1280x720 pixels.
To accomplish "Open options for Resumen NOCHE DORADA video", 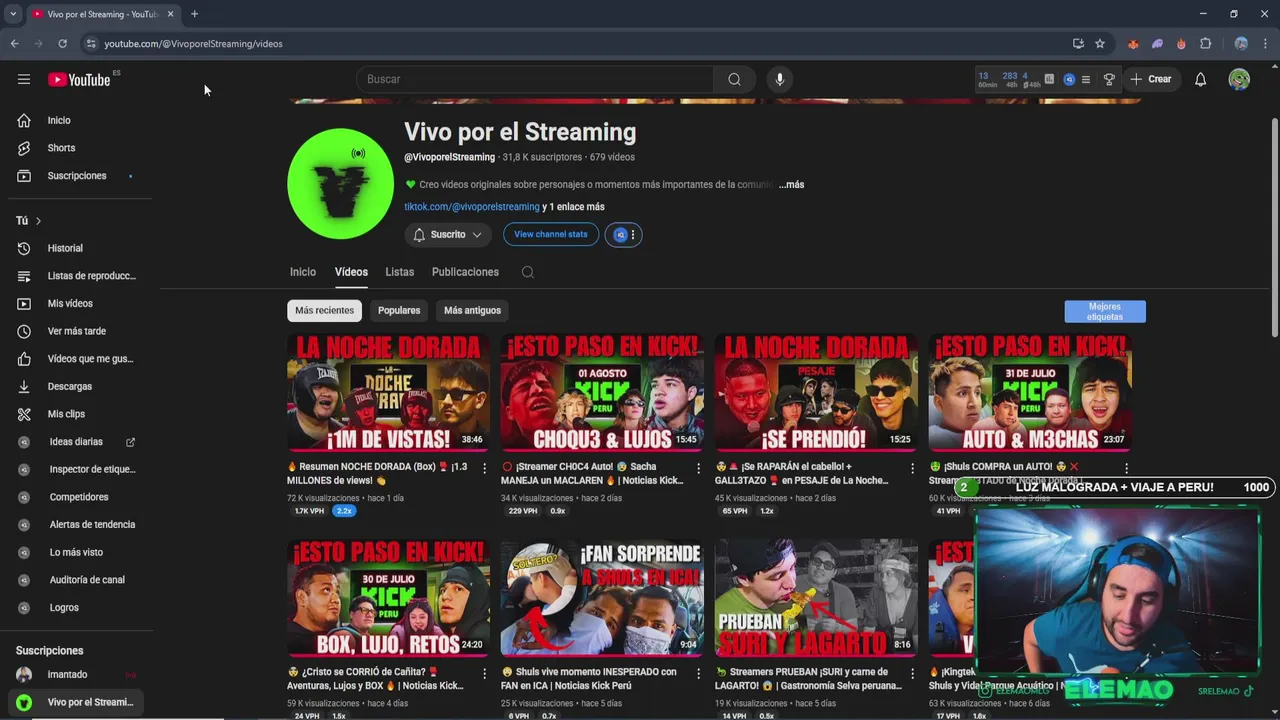I will click(484, 468).
